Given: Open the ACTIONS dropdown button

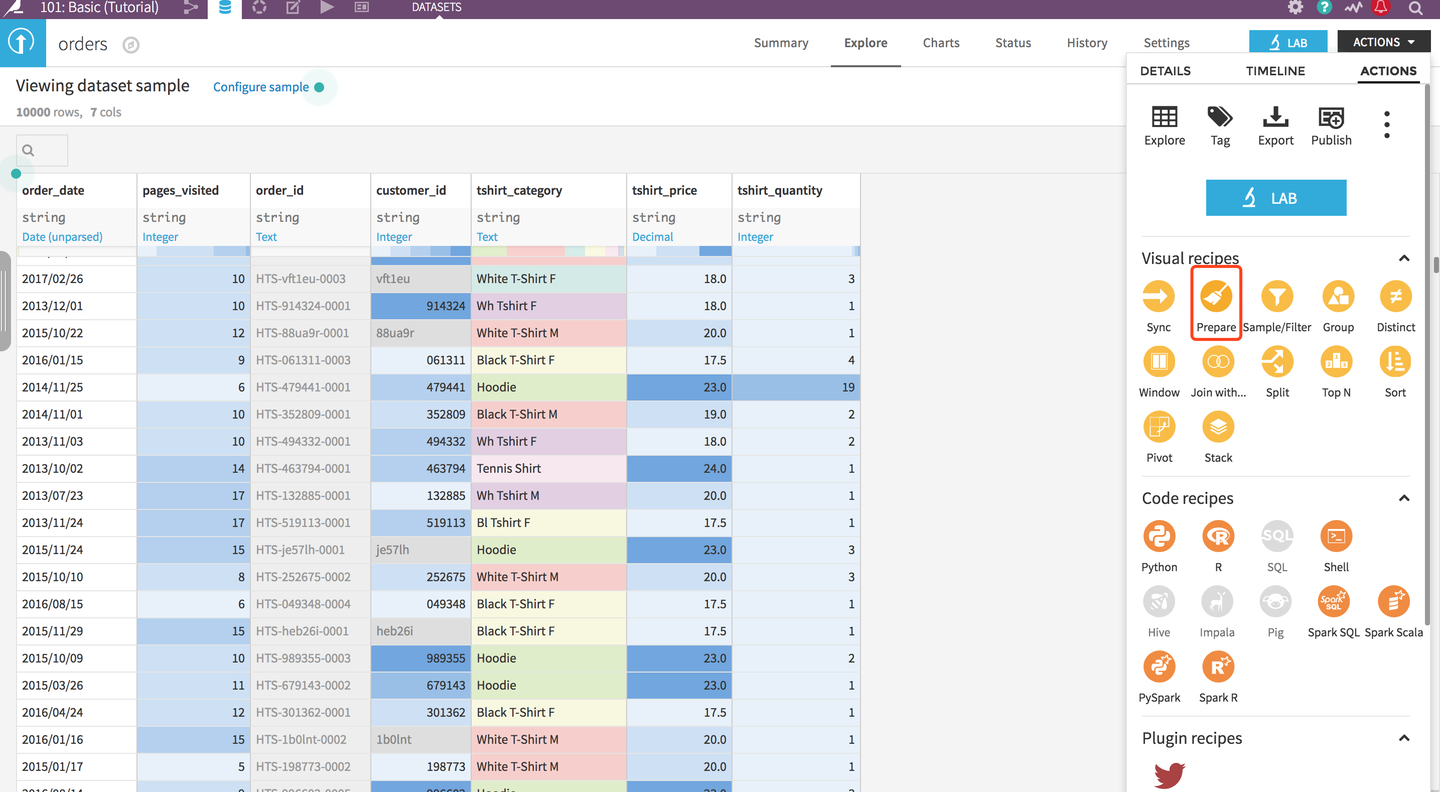Looking at the screenshot, I should (x=1384, y=42).
